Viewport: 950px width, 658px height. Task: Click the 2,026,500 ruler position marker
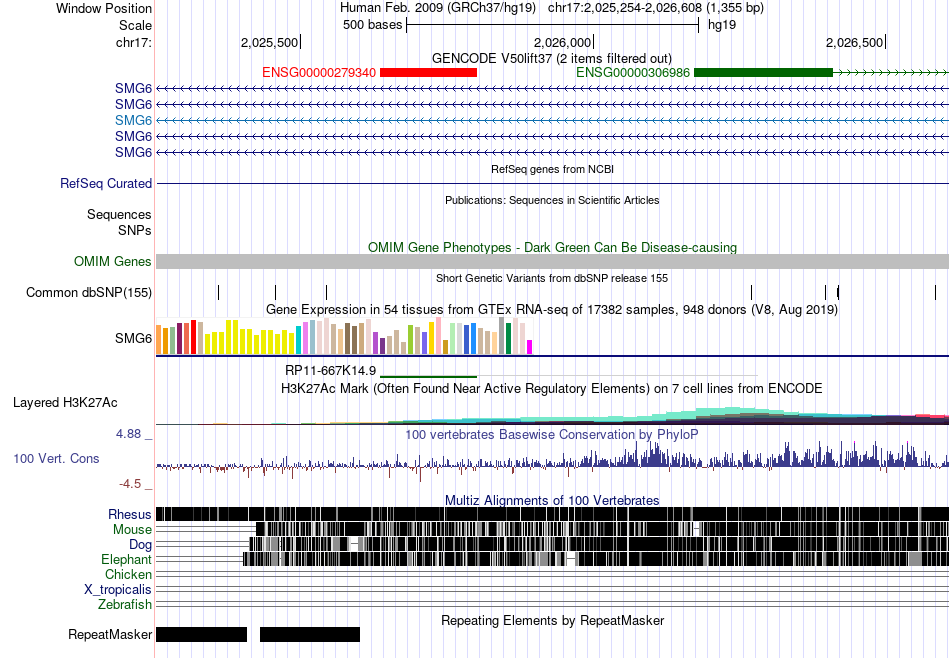tap(855, 42)
